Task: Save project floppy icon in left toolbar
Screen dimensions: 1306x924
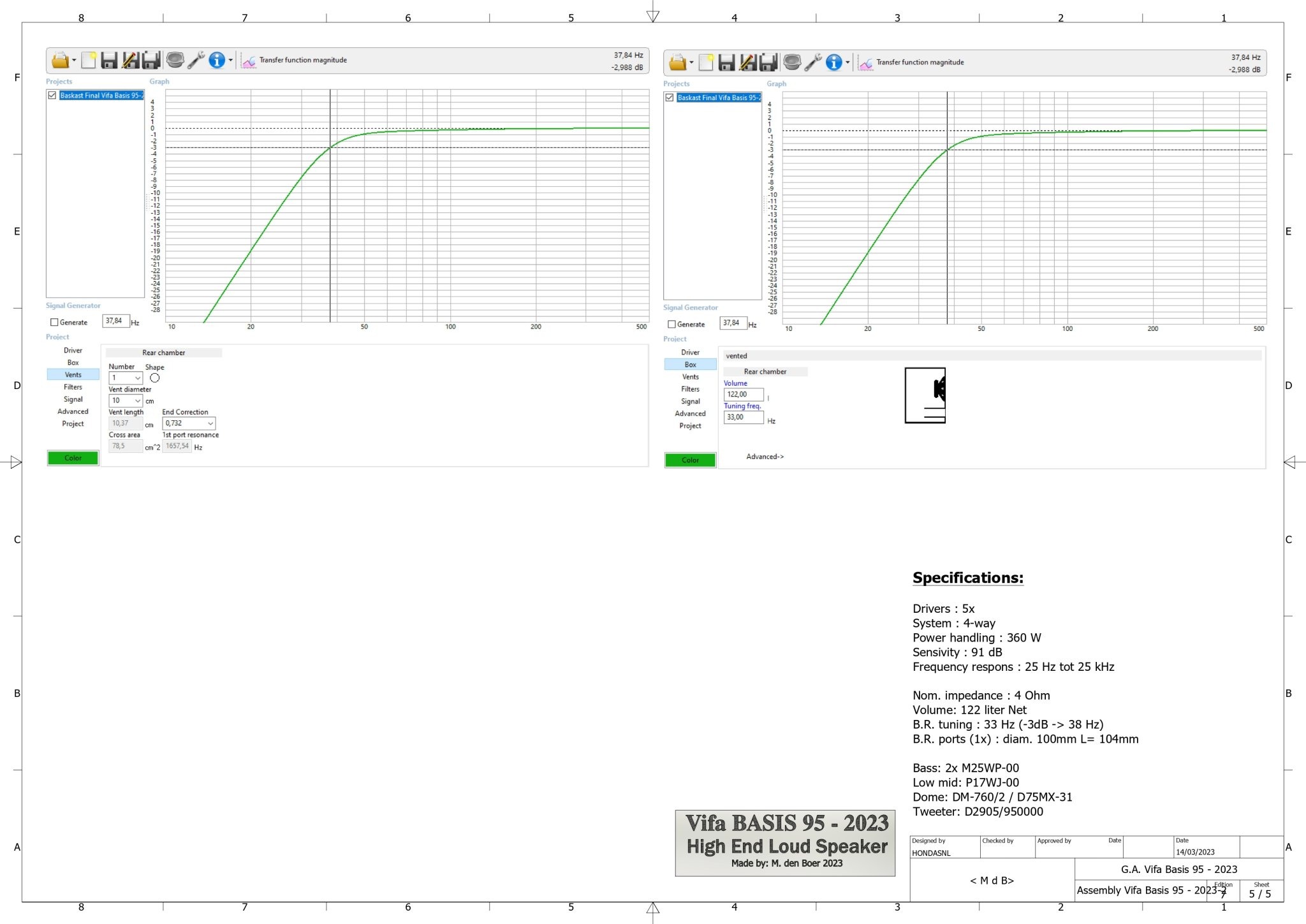Action: click(110, 61)
